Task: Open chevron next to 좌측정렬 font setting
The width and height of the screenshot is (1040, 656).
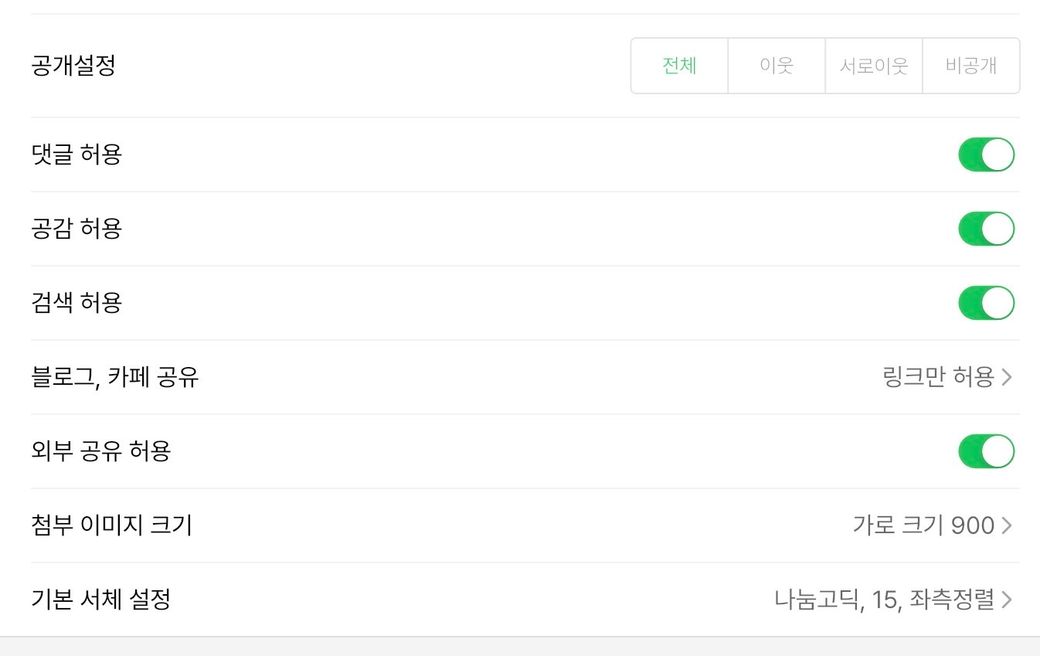Action: click(x=1007, y=600)
